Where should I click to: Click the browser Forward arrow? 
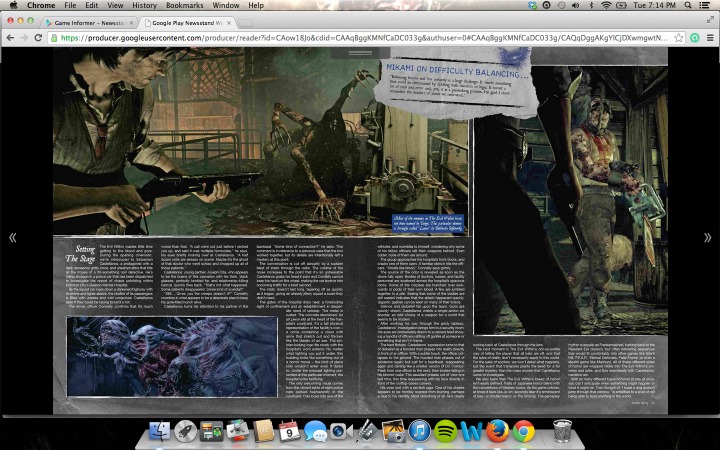tap(24, 38)
